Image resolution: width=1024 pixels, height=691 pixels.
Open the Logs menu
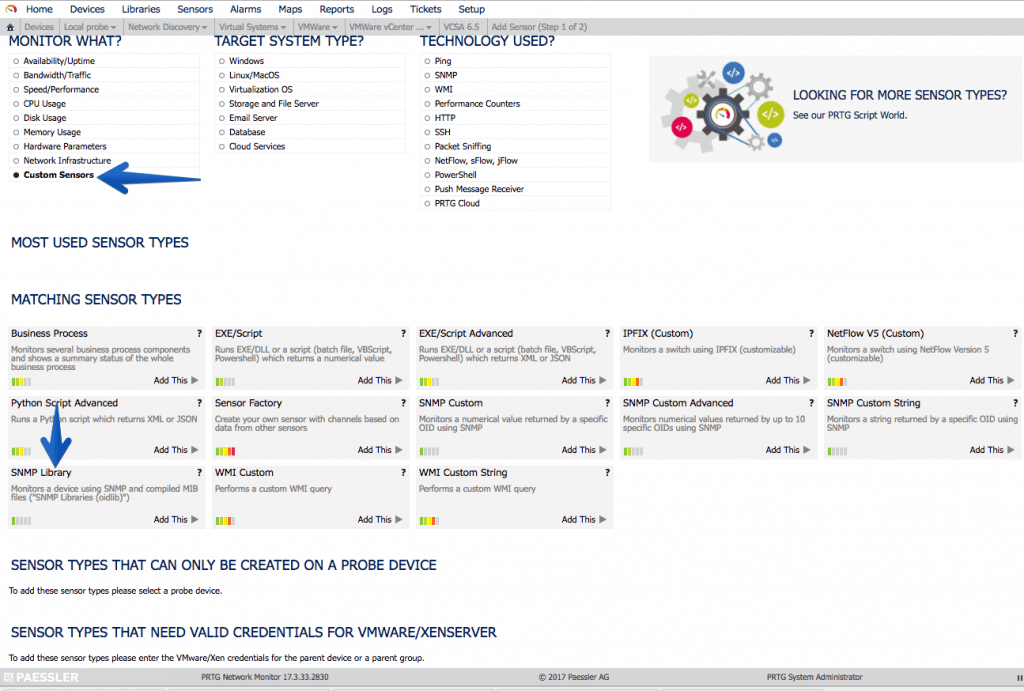[x=381, y=9]
